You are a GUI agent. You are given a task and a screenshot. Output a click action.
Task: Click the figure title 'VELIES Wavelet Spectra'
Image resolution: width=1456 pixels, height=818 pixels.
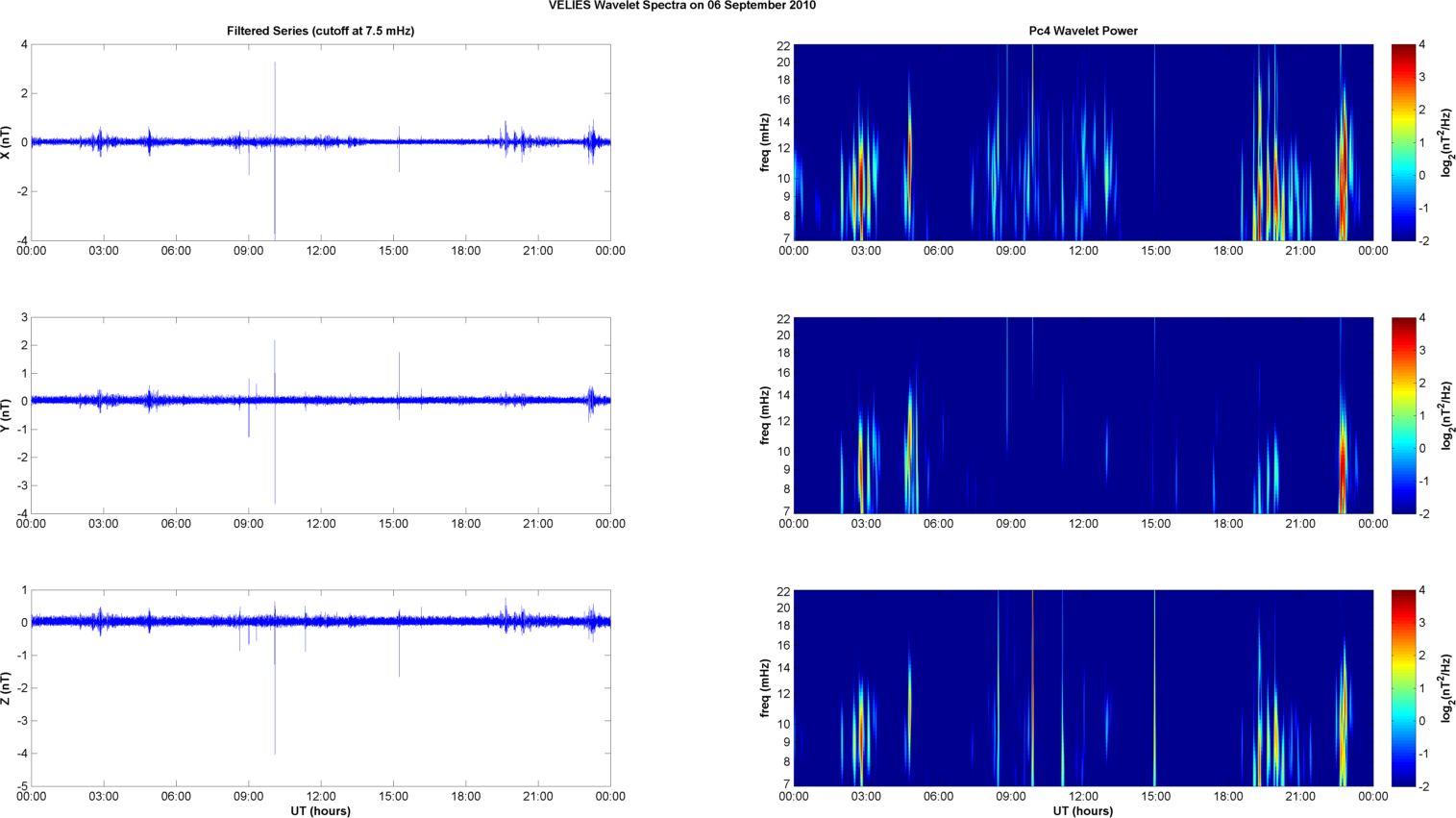[681, 6]
